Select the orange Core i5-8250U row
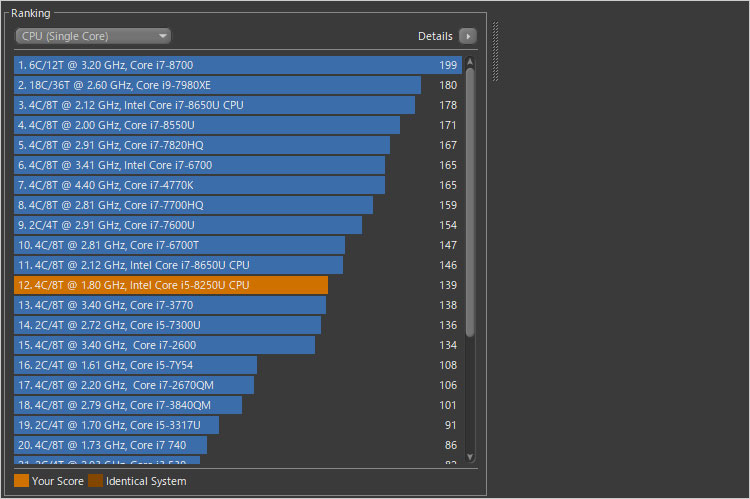 [238, 285]
